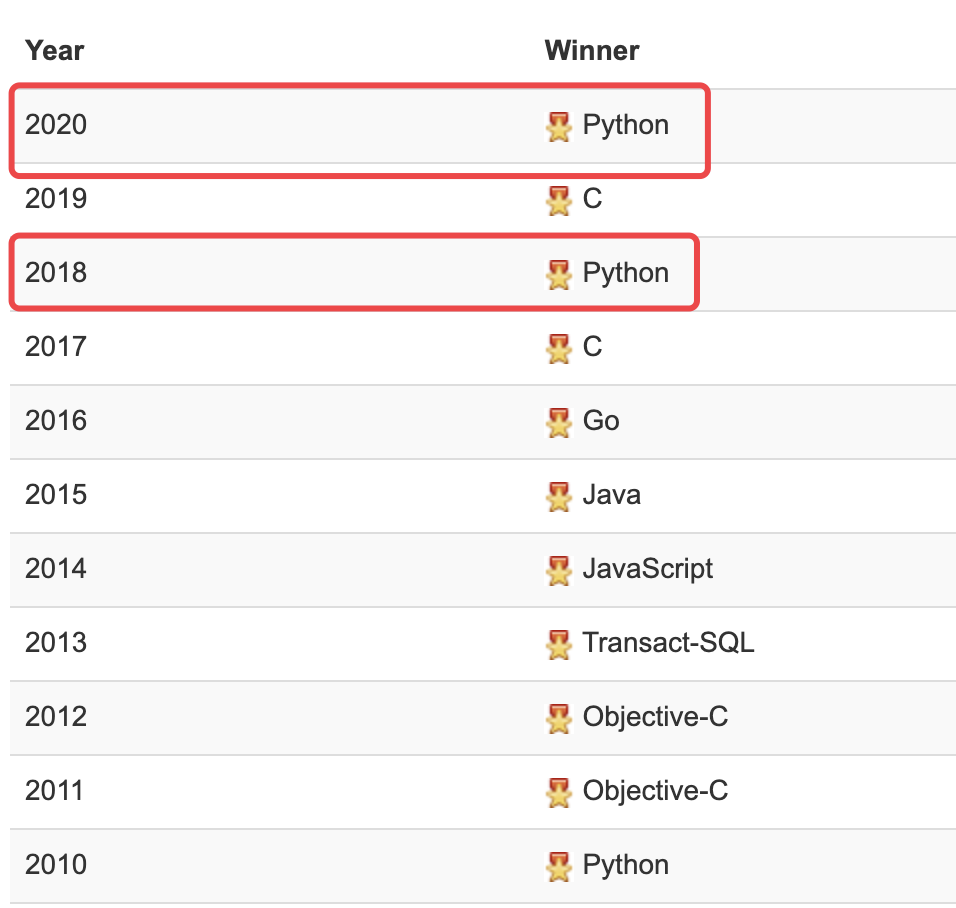This screenshot has height=908, width=956.
Task: Click the year 2012 cell
Action: click(x=56, y=717)
